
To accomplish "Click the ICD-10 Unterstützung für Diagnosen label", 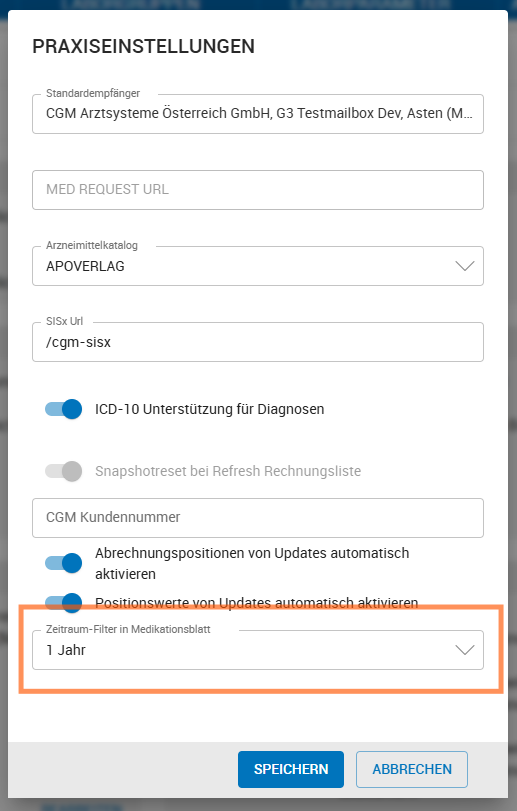I will click(x=209, y=409).
